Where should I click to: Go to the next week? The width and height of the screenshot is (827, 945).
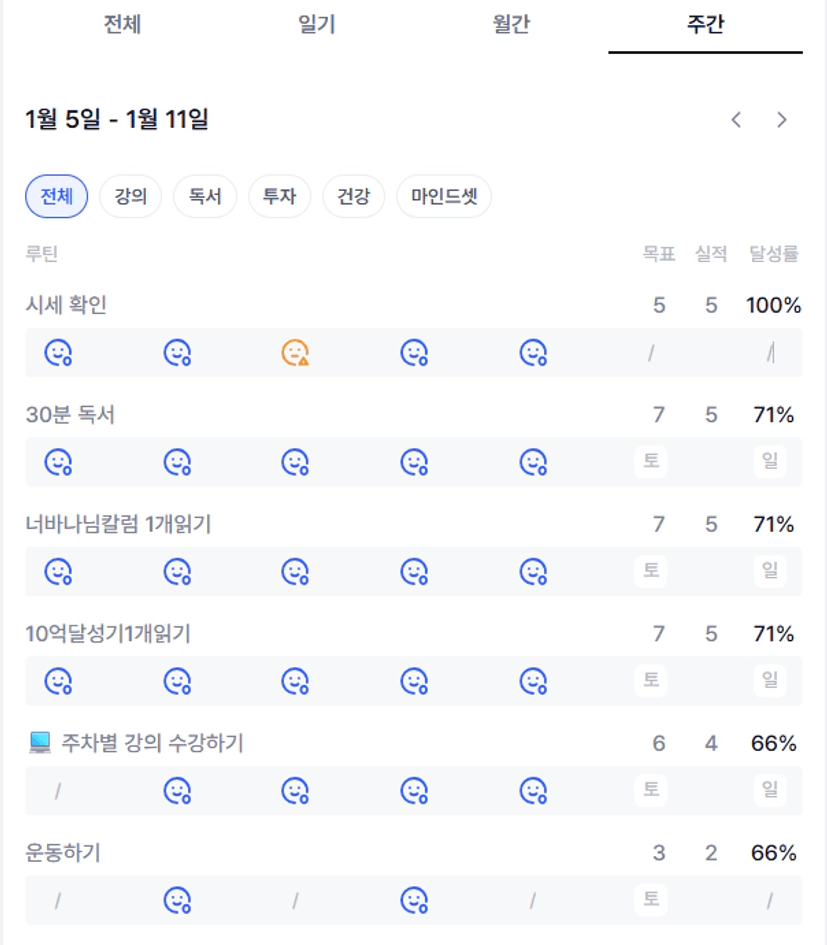782,120
